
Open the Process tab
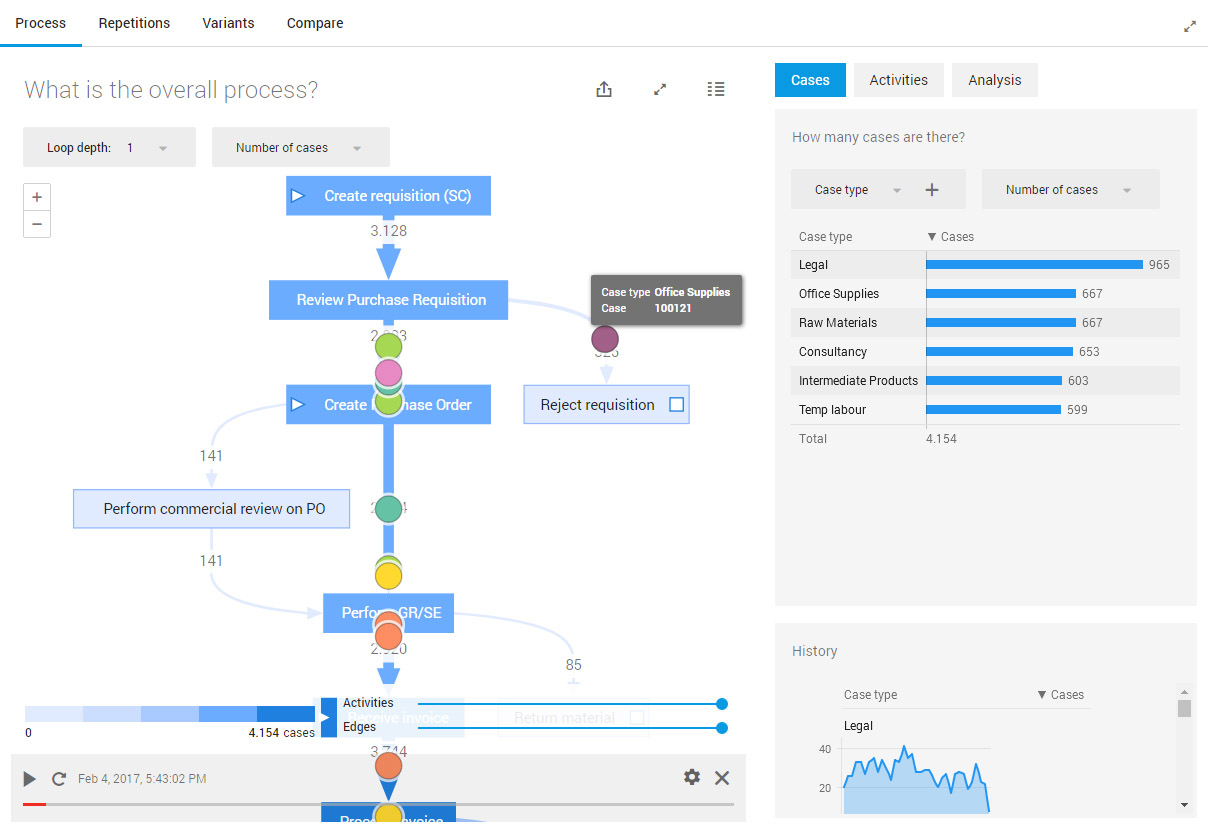click(40, 23)
